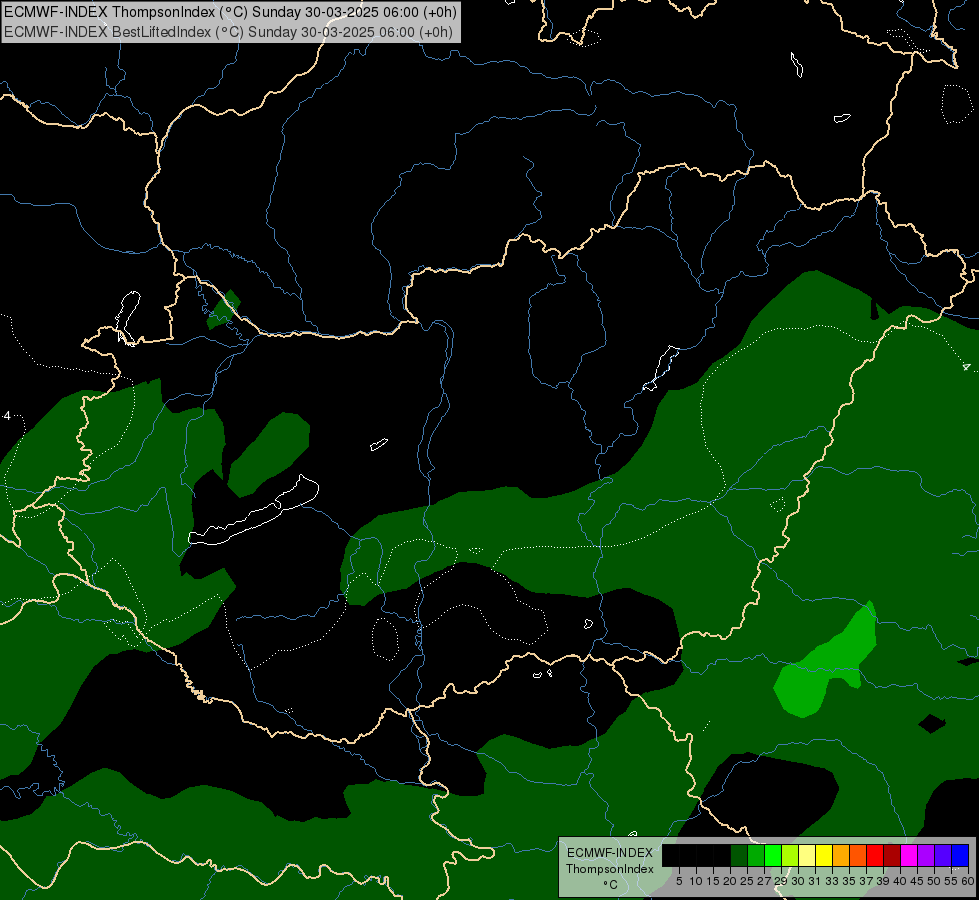Viewport: 979px width, 900px height.
Task: Click the legend value 33
Action: 832,881
